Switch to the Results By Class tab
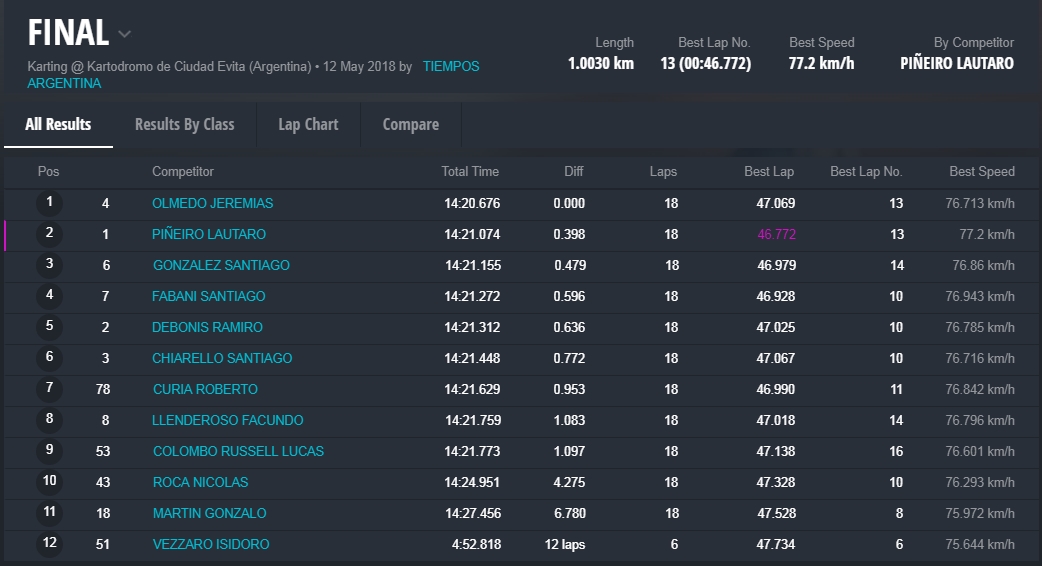Viewport: 1042px width, 566px height. 184,124
